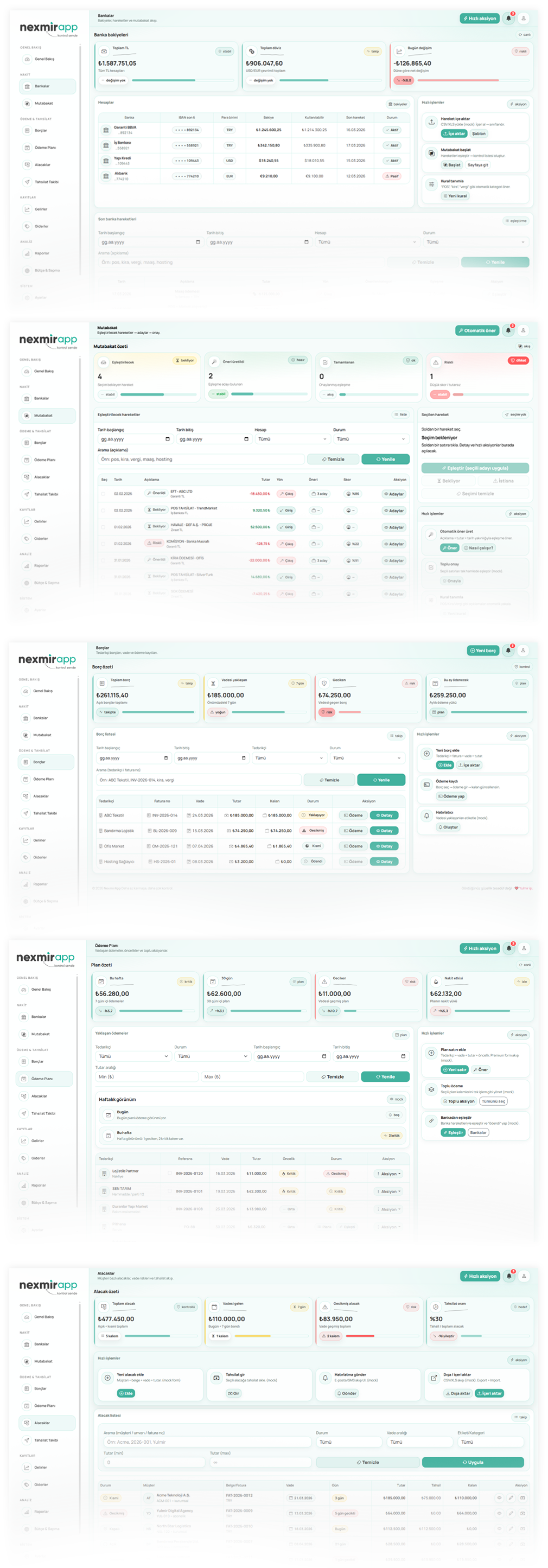The height and width of the screenshot is (1568, 548).
Task: Click the pencil edit icon in Acme Teknoloji row
Action: (x=511, y=1497)
